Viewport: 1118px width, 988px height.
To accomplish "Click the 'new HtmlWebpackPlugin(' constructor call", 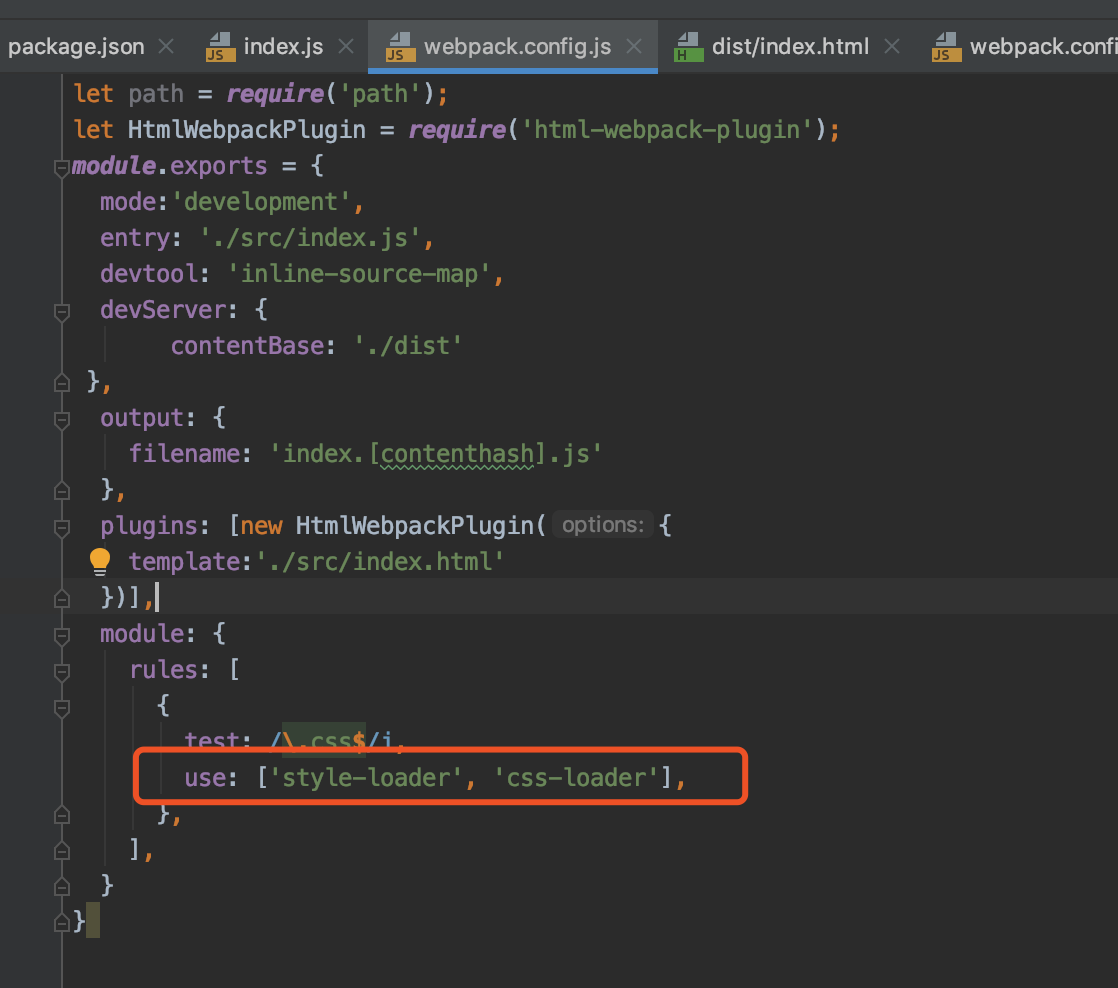I will (x=394, y=525).
